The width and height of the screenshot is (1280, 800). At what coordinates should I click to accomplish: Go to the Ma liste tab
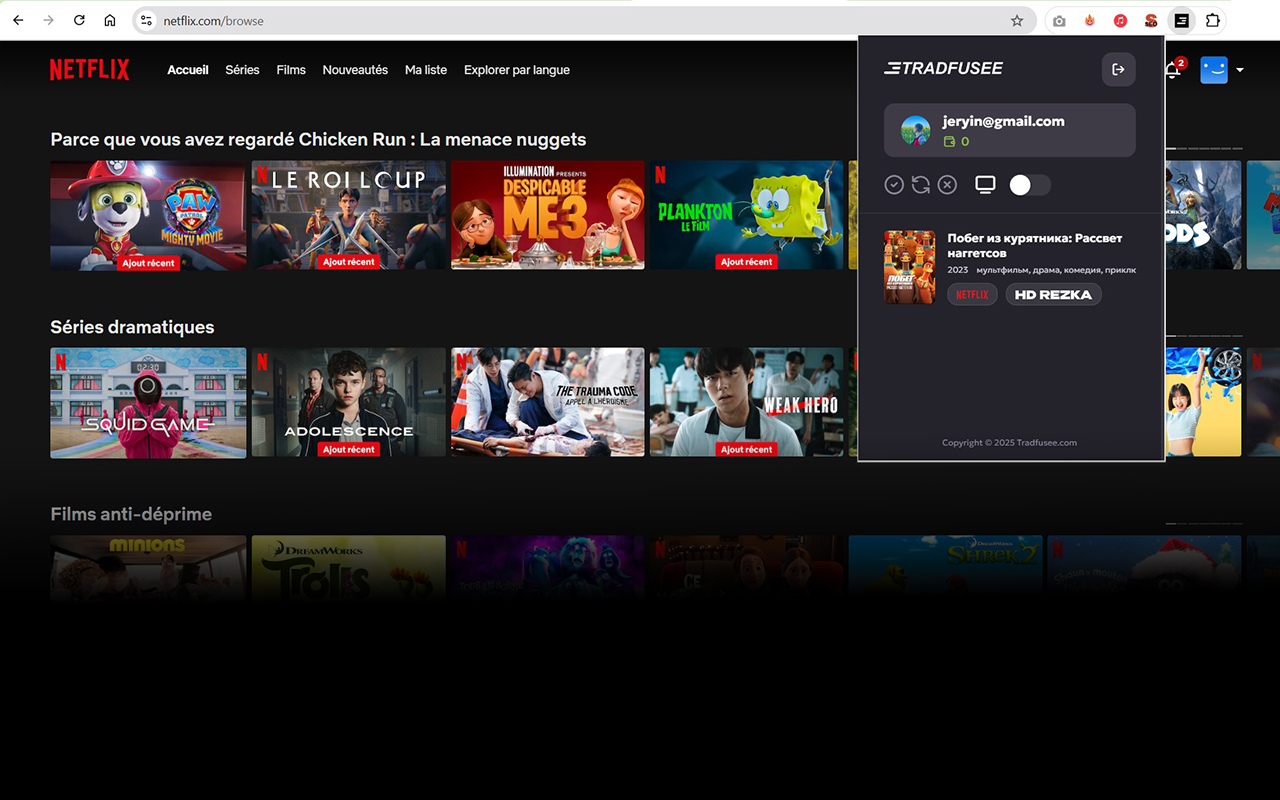click(426, 70)
